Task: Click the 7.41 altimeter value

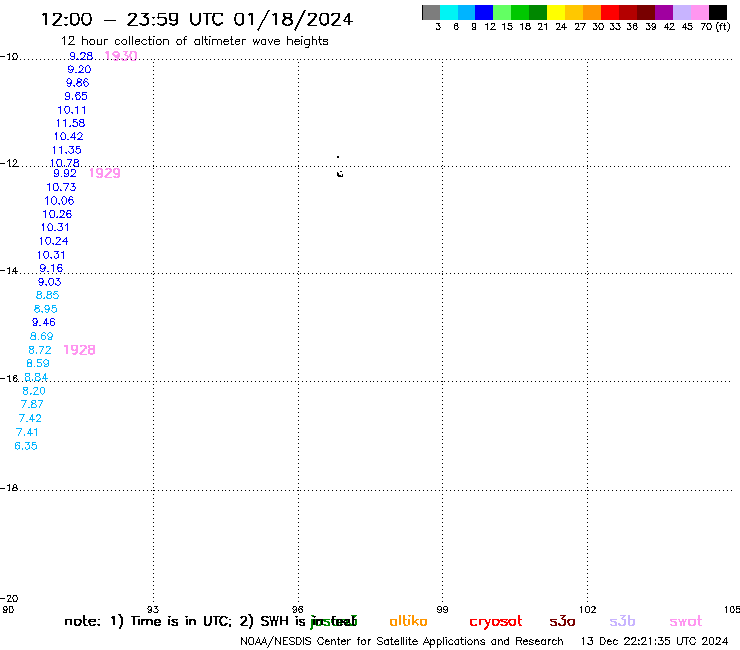Action: click(27, 432)
